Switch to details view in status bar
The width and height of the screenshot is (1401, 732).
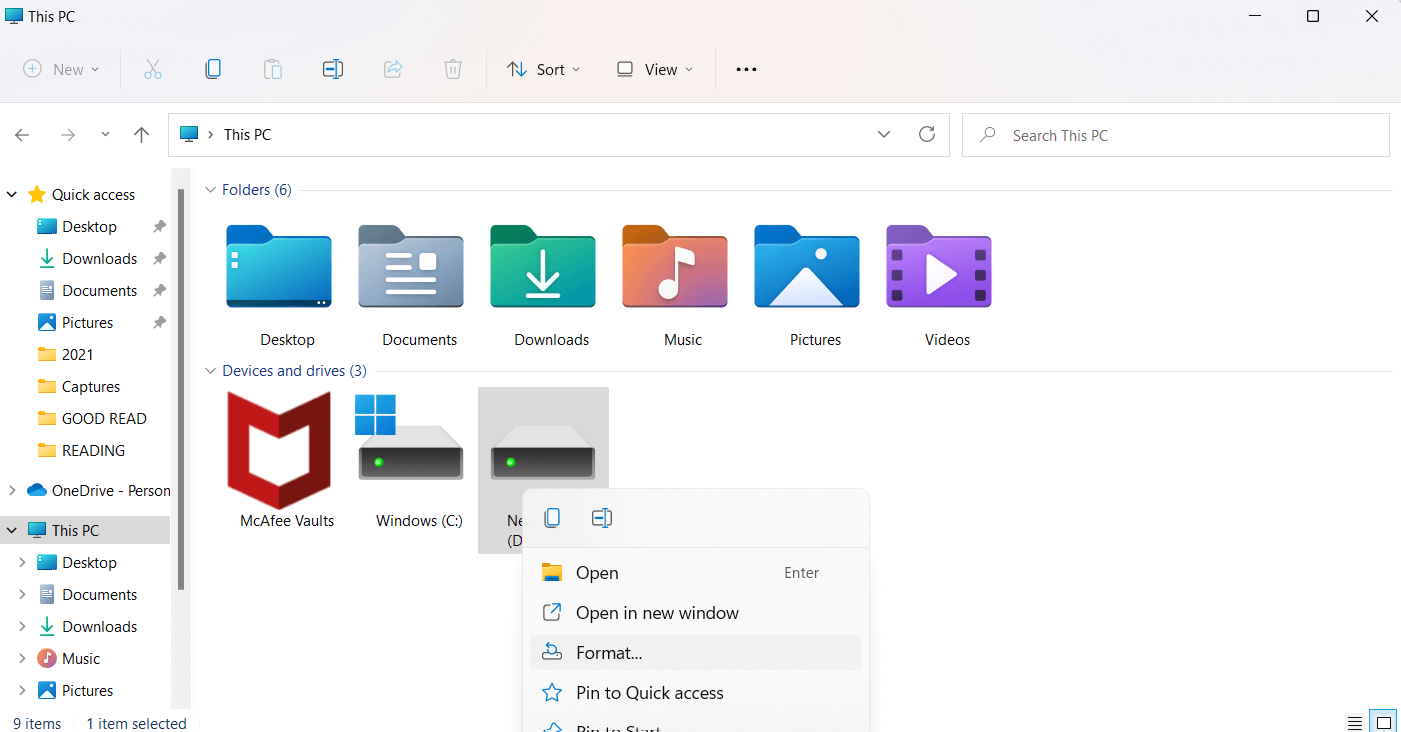pos(1355,723)
